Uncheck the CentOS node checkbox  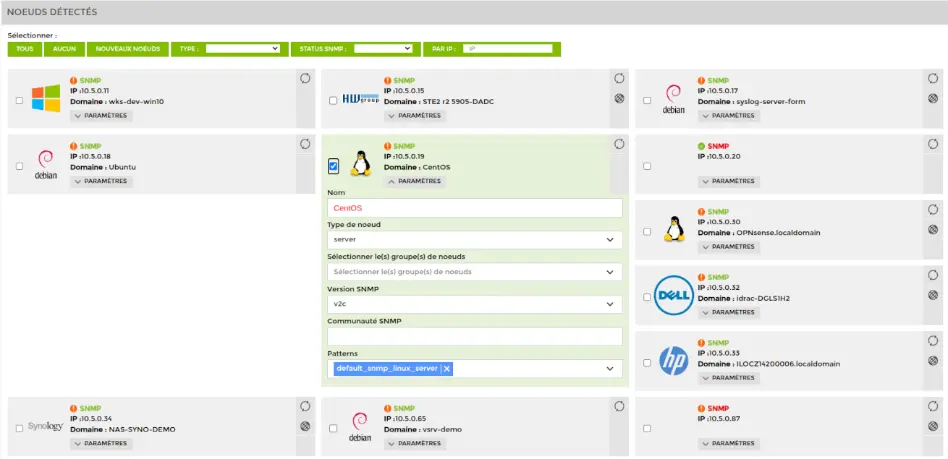333,166
